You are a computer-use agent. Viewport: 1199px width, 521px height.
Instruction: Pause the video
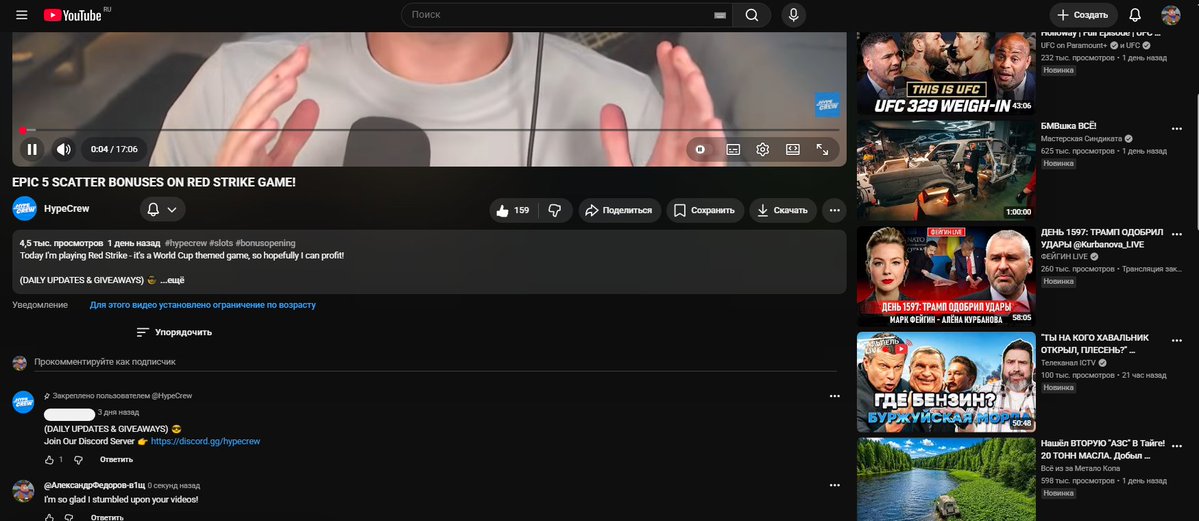pyautogui.click(x=32, y=149)
